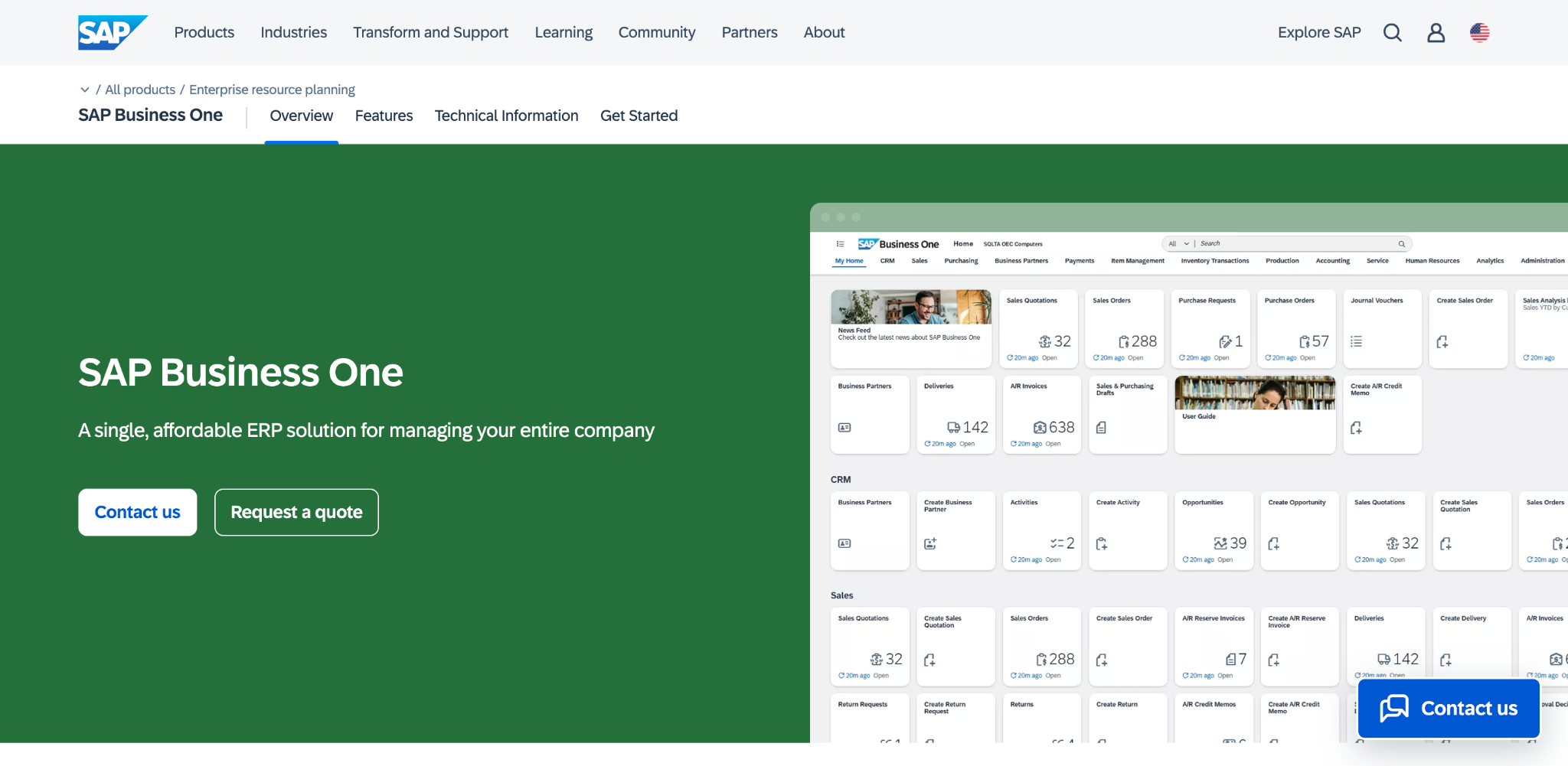Open the Products menu

204,32
